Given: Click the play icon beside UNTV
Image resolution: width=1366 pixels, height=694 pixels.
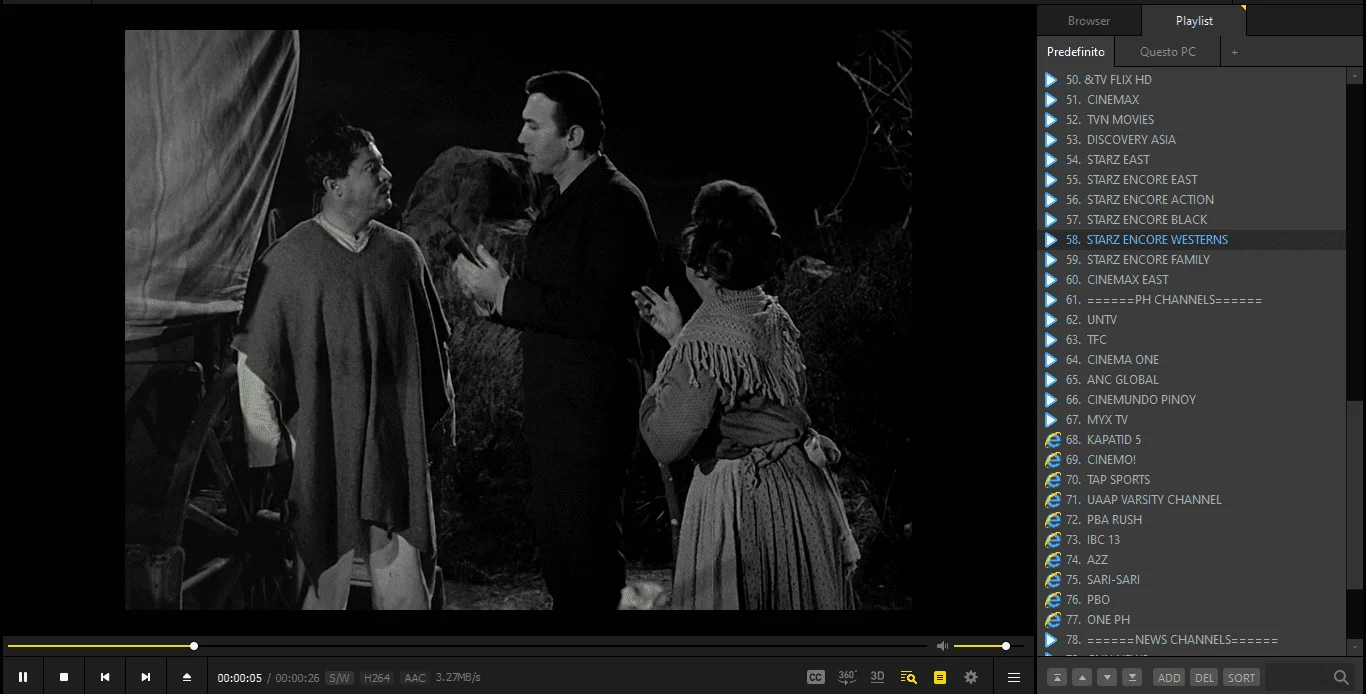Looking at the screenshot, I should coord(1051,320).
